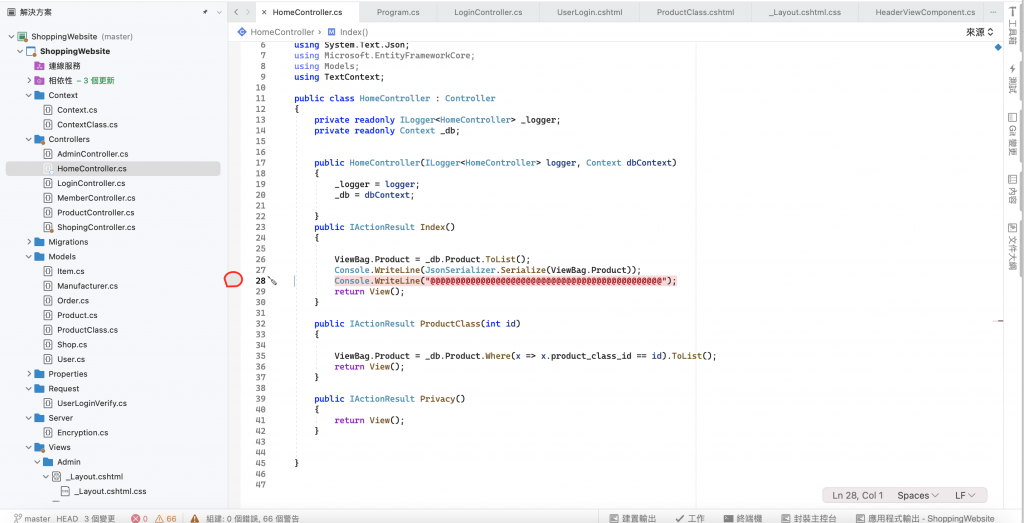Open the 測試 side panel
Viewport: 1024px width, 523px height.
click(1013, 79)
